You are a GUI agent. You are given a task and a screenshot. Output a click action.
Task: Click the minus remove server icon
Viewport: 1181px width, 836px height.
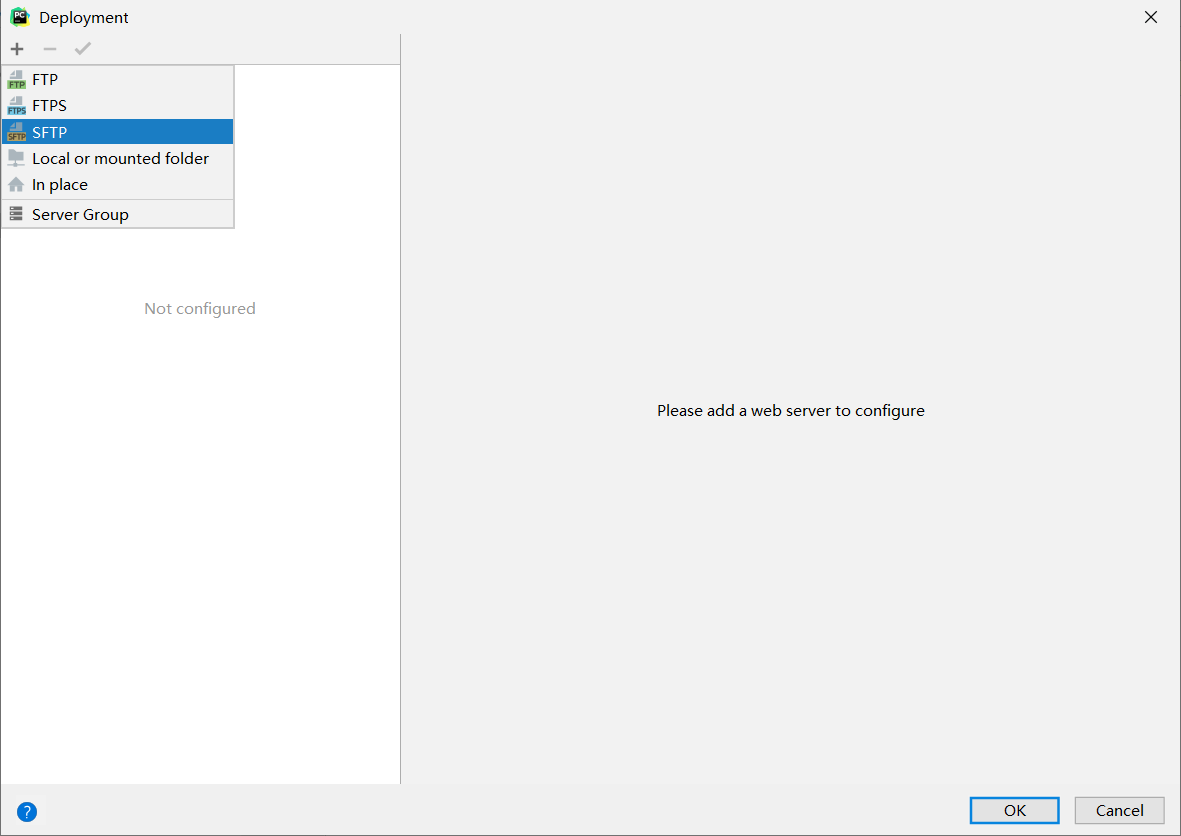[50, 49]
